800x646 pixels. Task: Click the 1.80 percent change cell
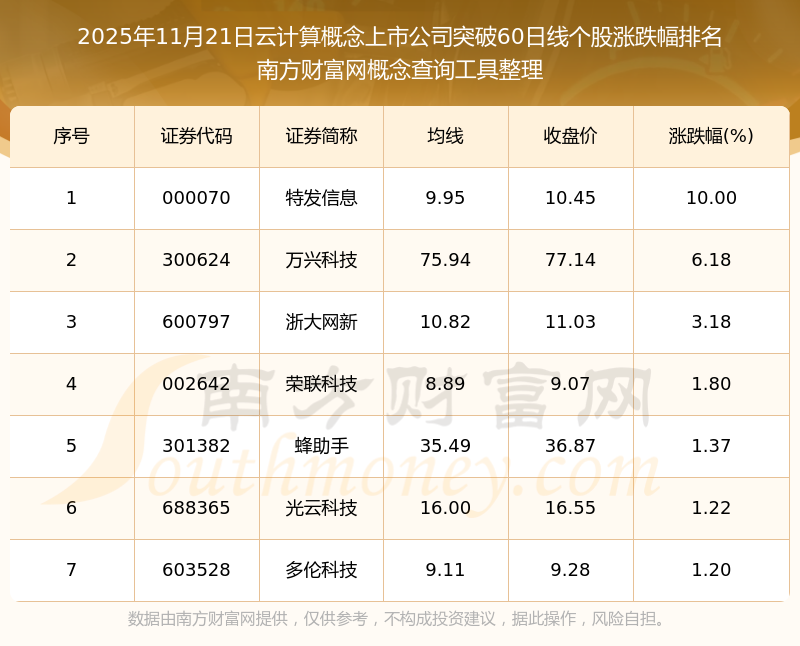[x=711, y=384]
